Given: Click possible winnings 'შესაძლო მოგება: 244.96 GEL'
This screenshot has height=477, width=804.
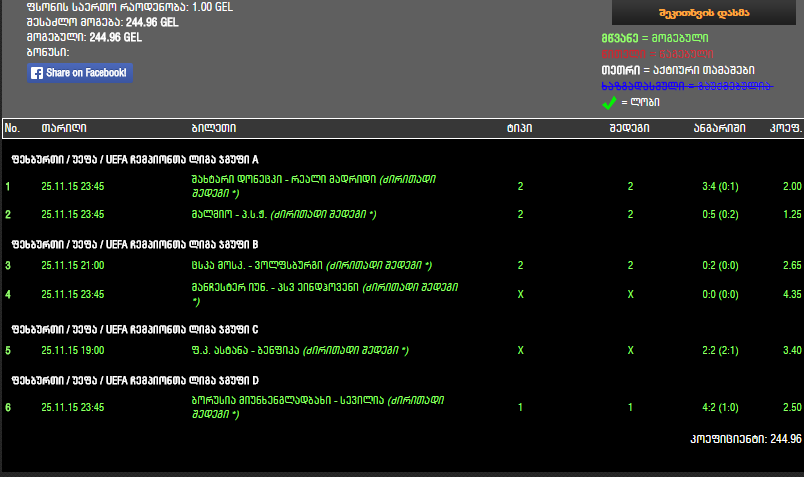Looking at the screenshot, I should click(x=103, y=23).
